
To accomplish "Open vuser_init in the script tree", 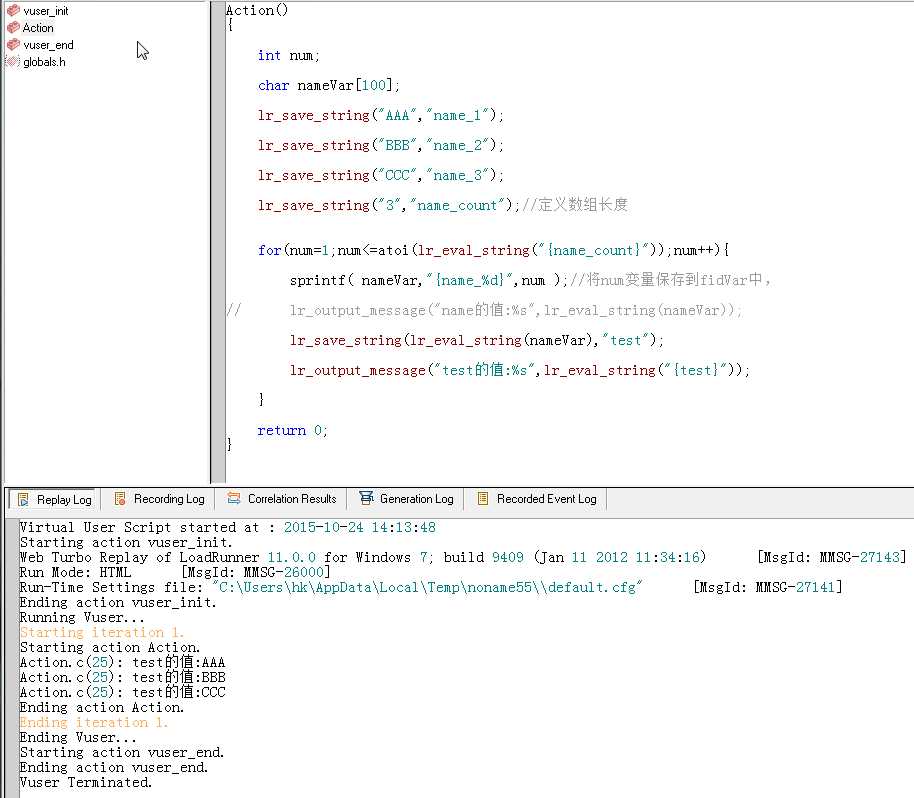I will click(x=45, y=11).
